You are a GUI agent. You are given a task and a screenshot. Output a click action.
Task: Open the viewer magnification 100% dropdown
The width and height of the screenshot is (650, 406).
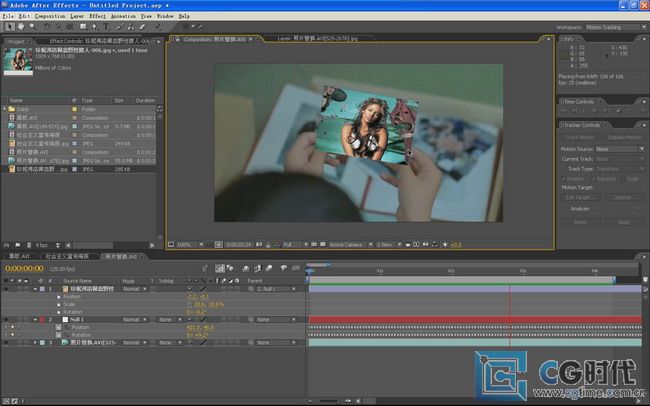tap(190, 245)
